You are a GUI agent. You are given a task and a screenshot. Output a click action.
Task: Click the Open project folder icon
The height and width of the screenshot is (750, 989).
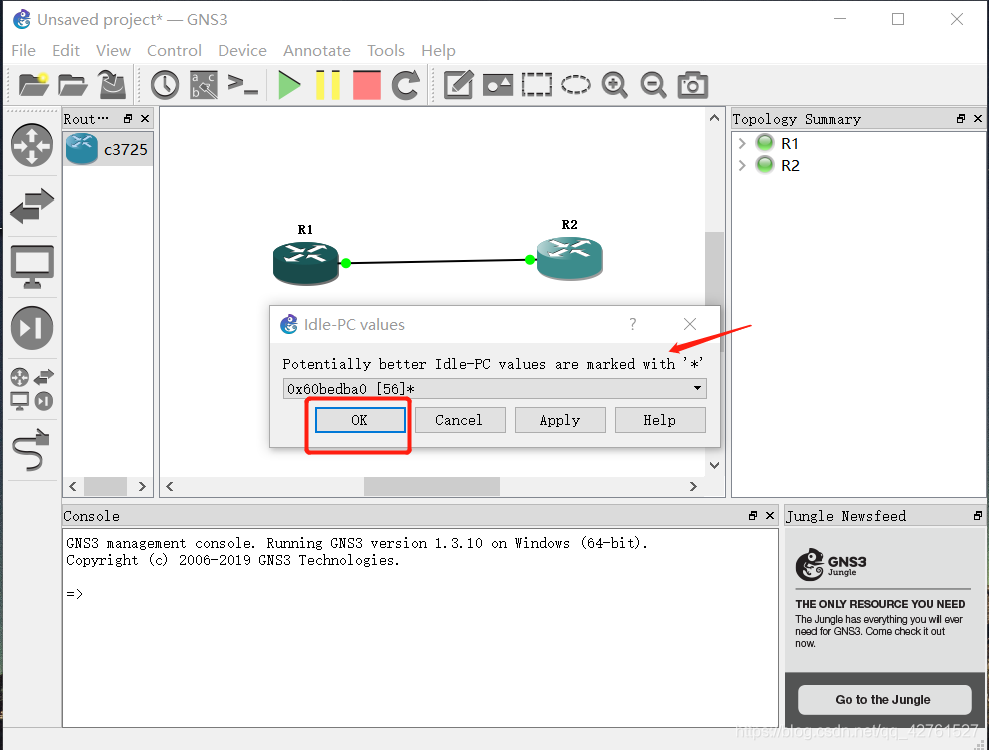[73, 85]
